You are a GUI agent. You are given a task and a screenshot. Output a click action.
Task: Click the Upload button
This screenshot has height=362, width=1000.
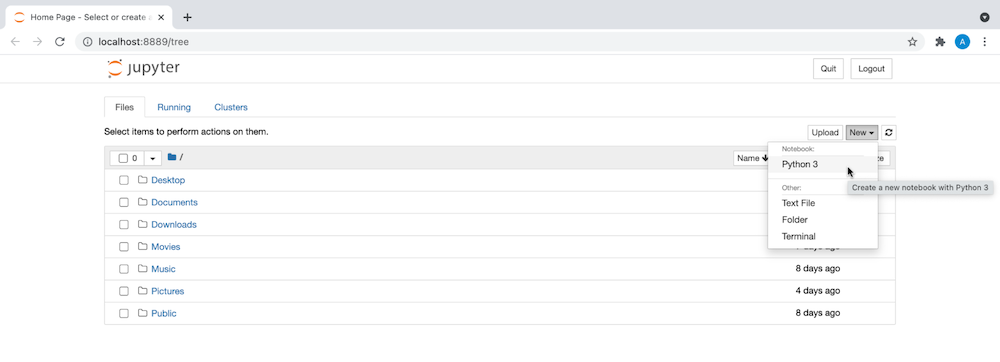825,133
